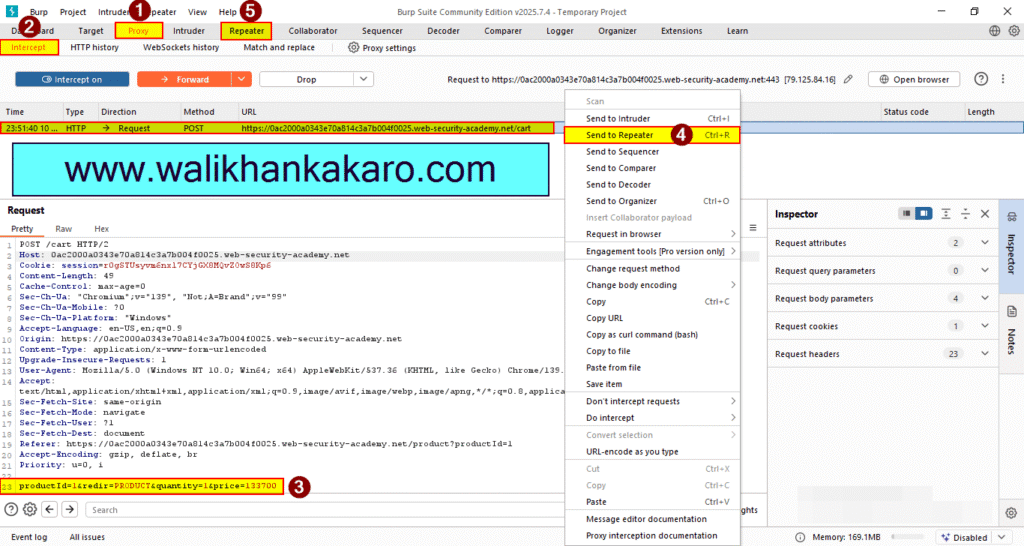Open the Change body encoding submenu
The image size is (1024, 546).
point(652,285)
